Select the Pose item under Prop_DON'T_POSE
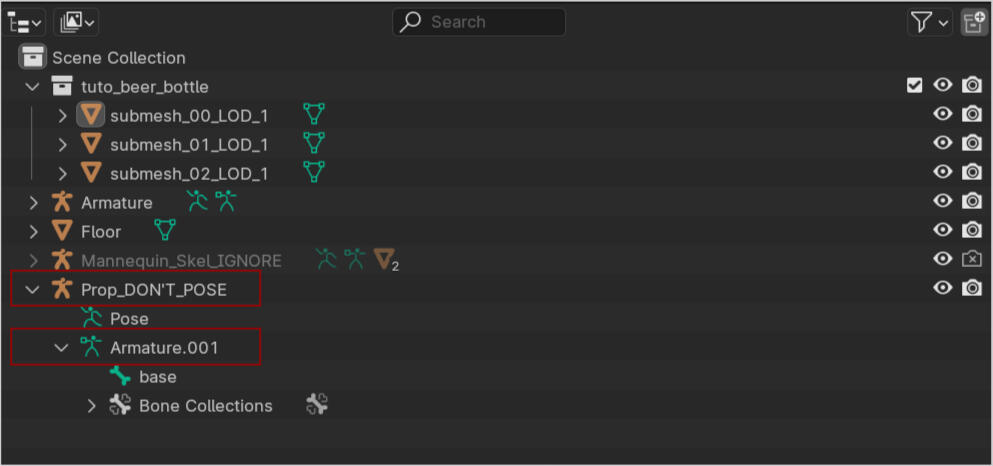993x466 pixels. coord(129,319)
